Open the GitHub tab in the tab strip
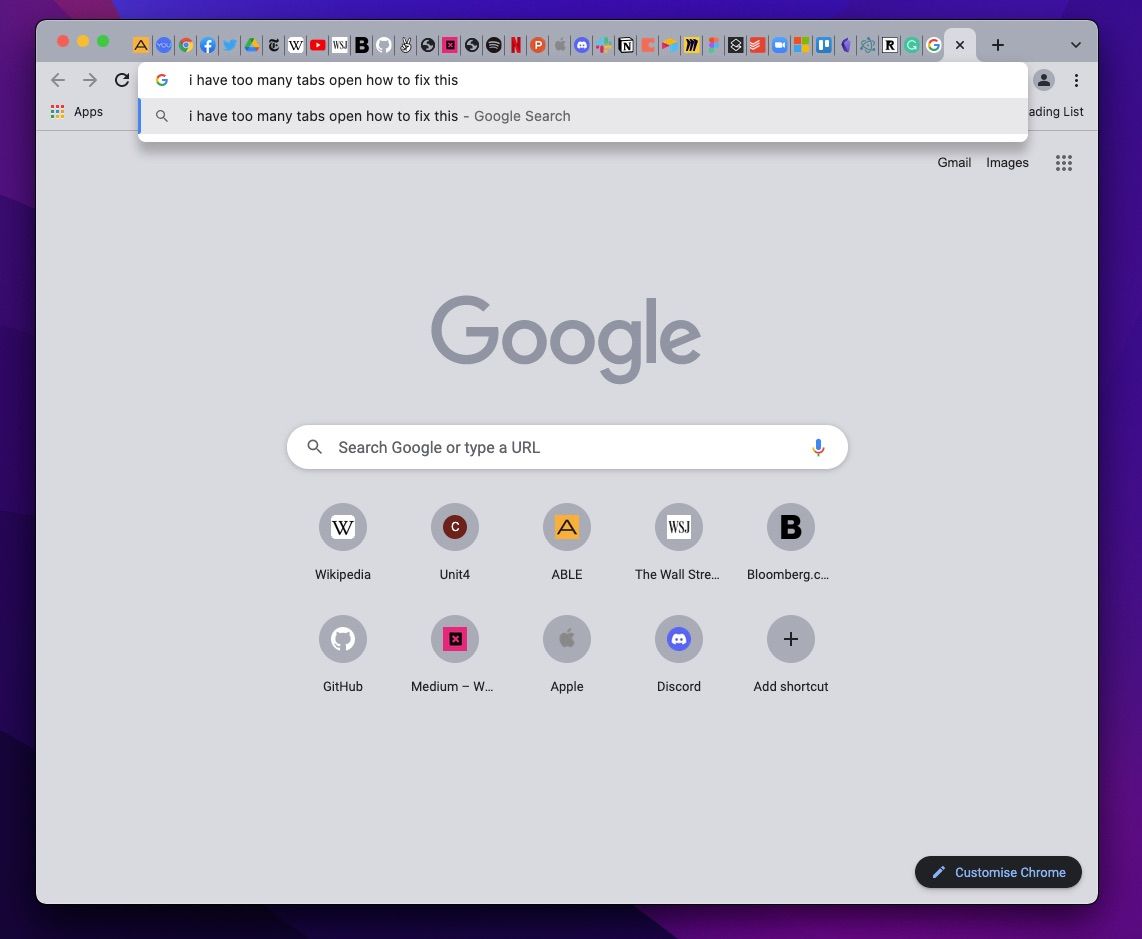The image size is (1142, 939). coord(384,45)
